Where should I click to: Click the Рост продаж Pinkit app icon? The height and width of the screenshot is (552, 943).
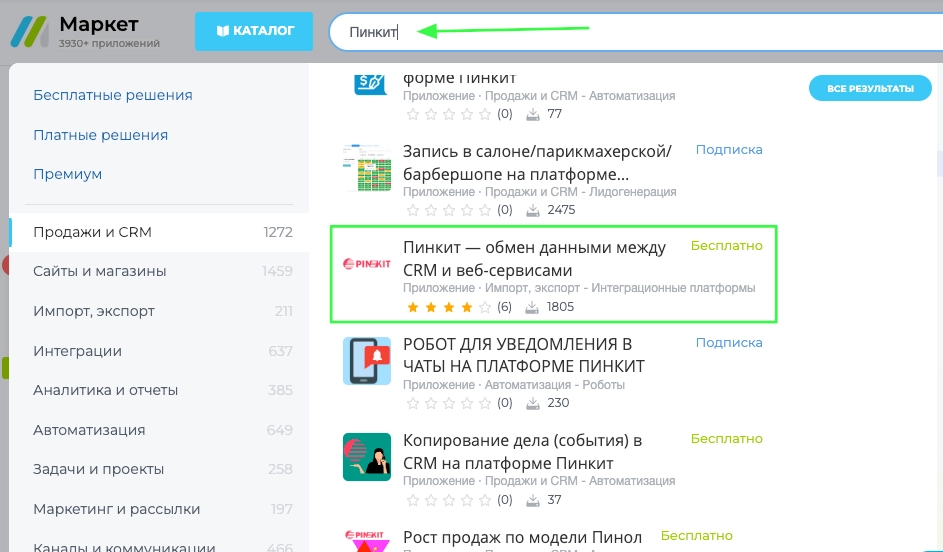[366, 539]
